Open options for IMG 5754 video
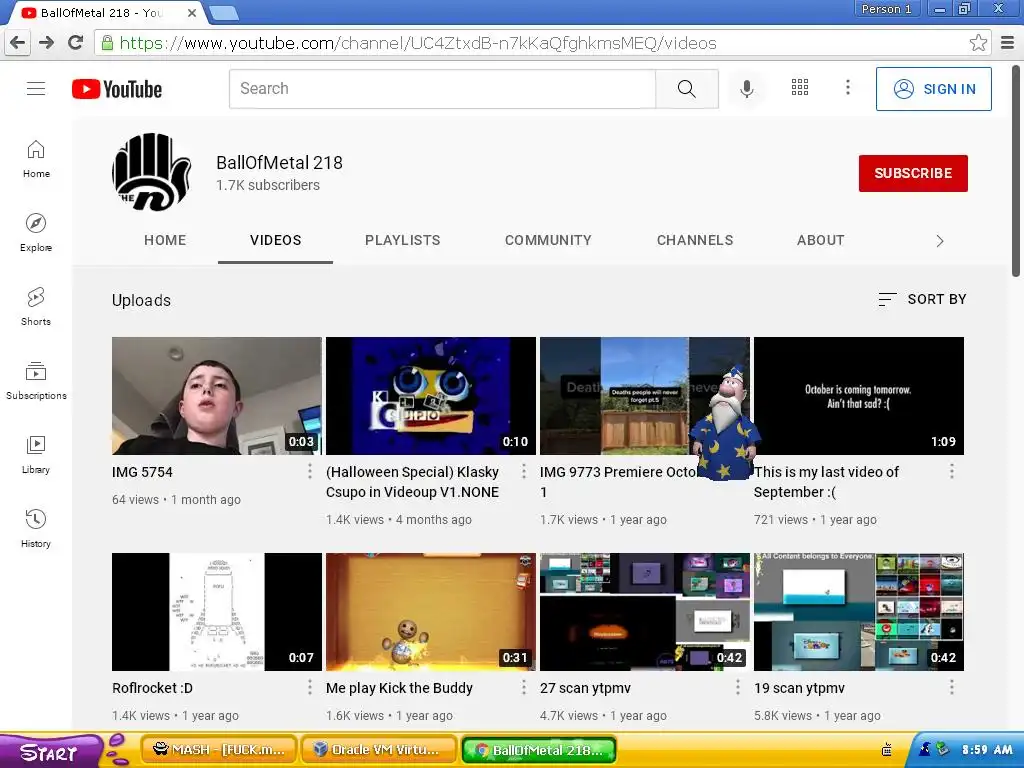Image resolution: width=1024 pixels, height=768 pixels. click(310, 472)
